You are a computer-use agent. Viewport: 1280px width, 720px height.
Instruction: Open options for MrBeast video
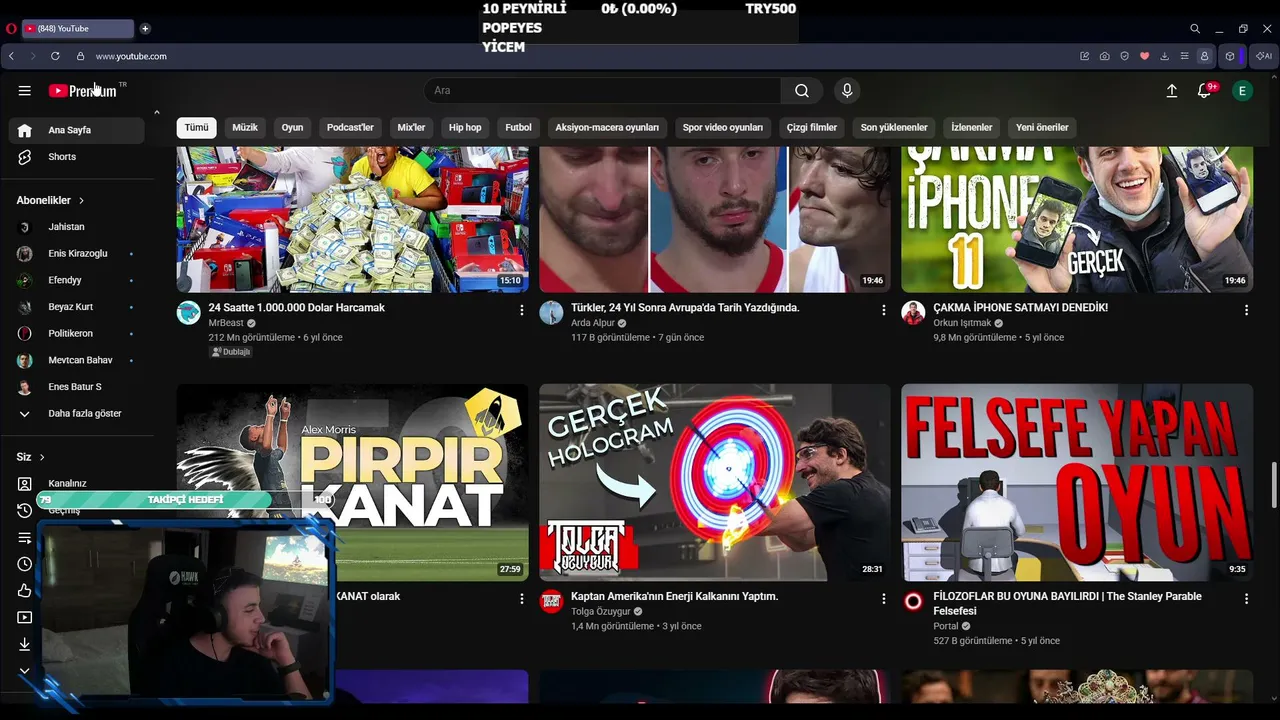coord(521,310)
